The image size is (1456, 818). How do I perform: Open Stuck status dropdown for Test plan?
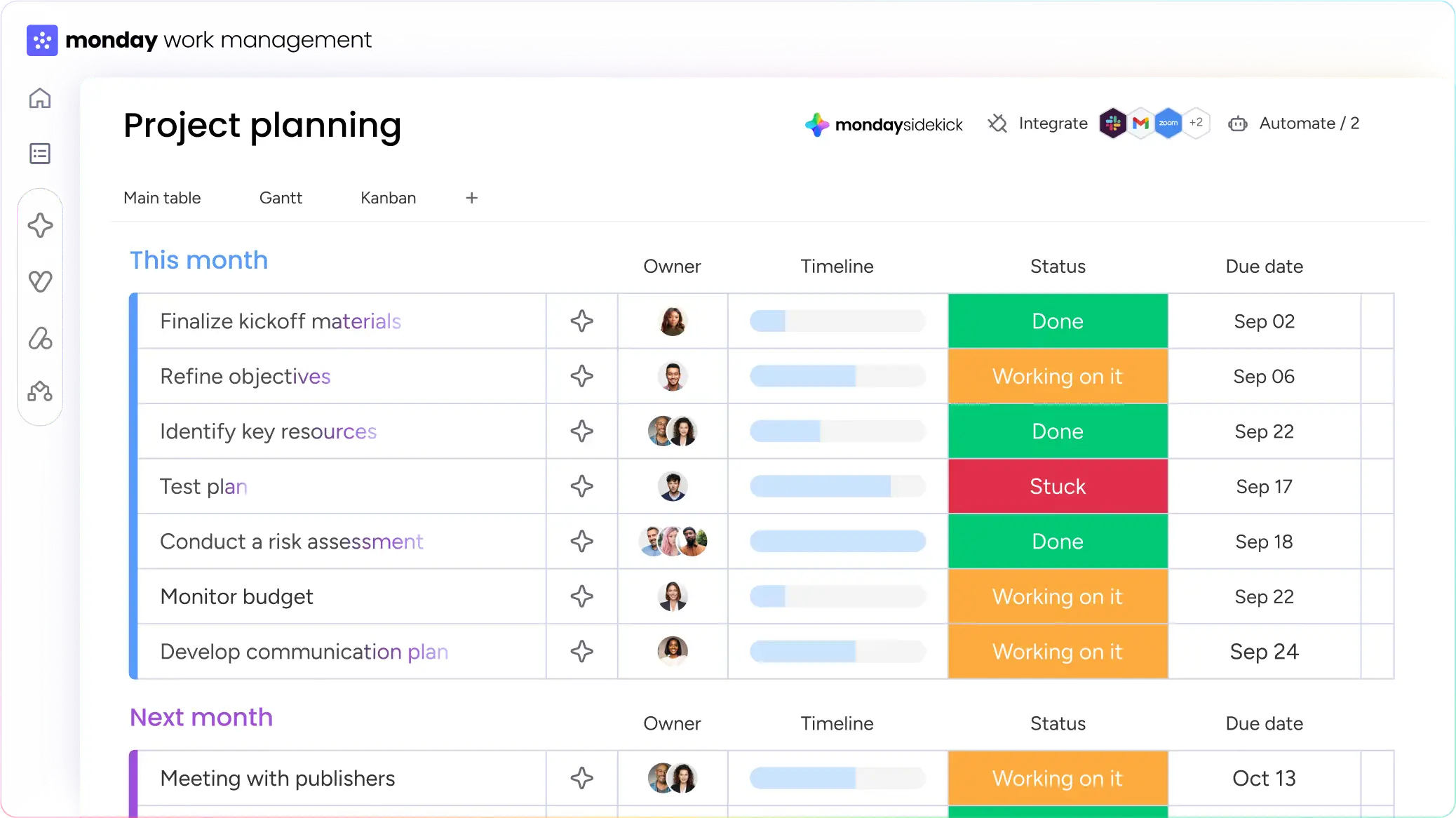(x=1058, y=486)
